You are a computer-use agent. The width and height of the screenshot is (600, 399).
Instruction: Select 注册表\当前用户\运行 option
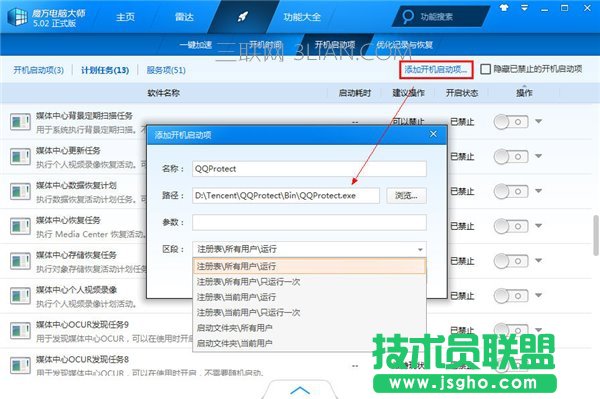click(309, 297)
